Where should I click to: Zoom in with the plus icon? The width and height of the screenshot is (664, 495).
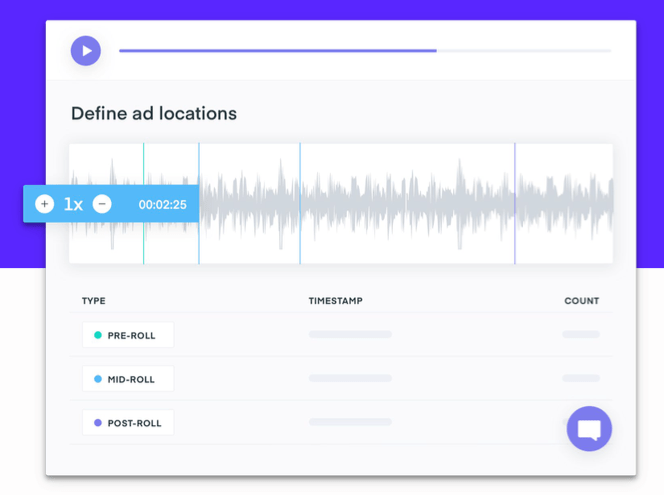click(x=44, y=204)
